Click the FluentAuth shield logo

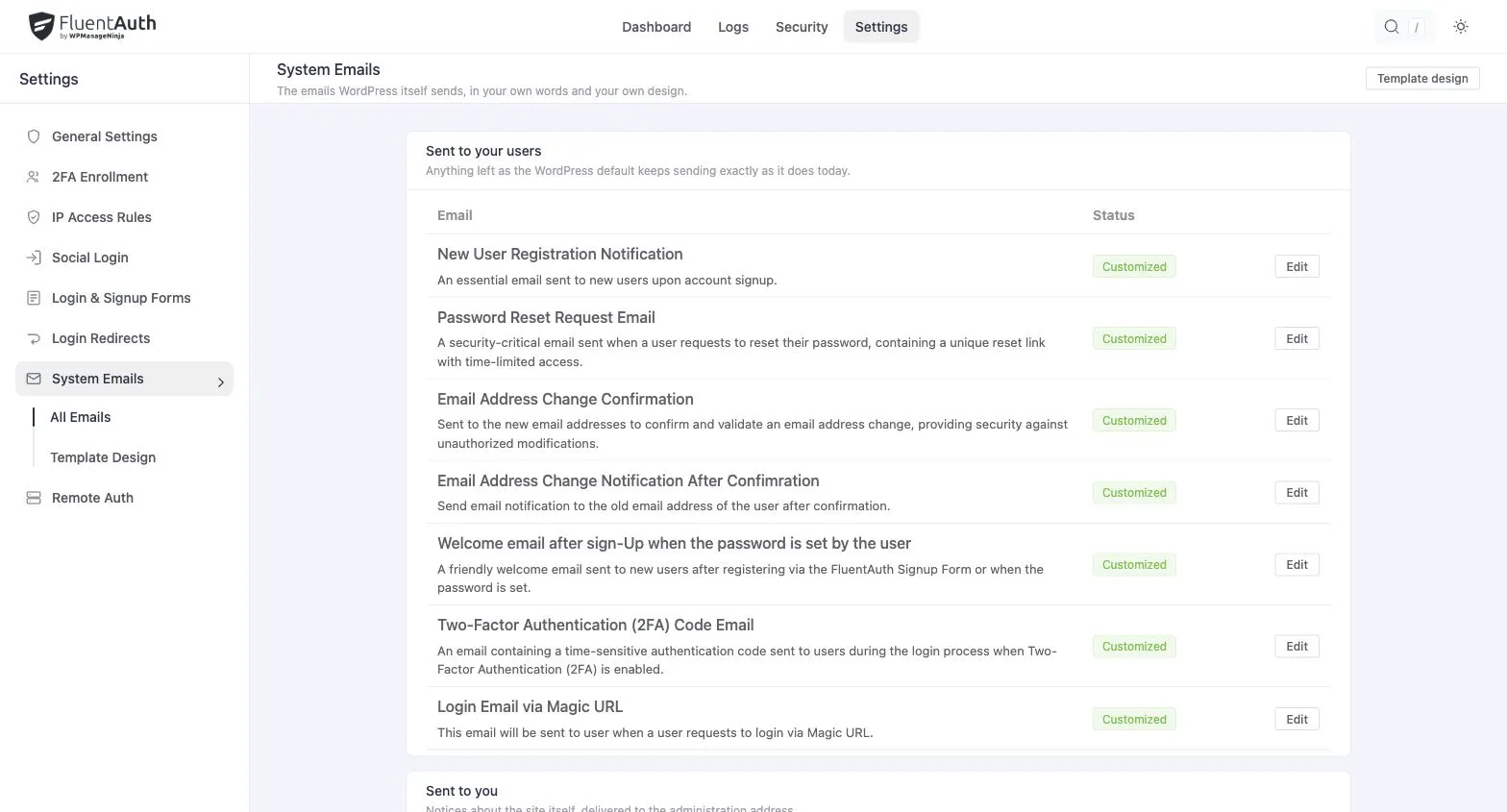point(41,26)
